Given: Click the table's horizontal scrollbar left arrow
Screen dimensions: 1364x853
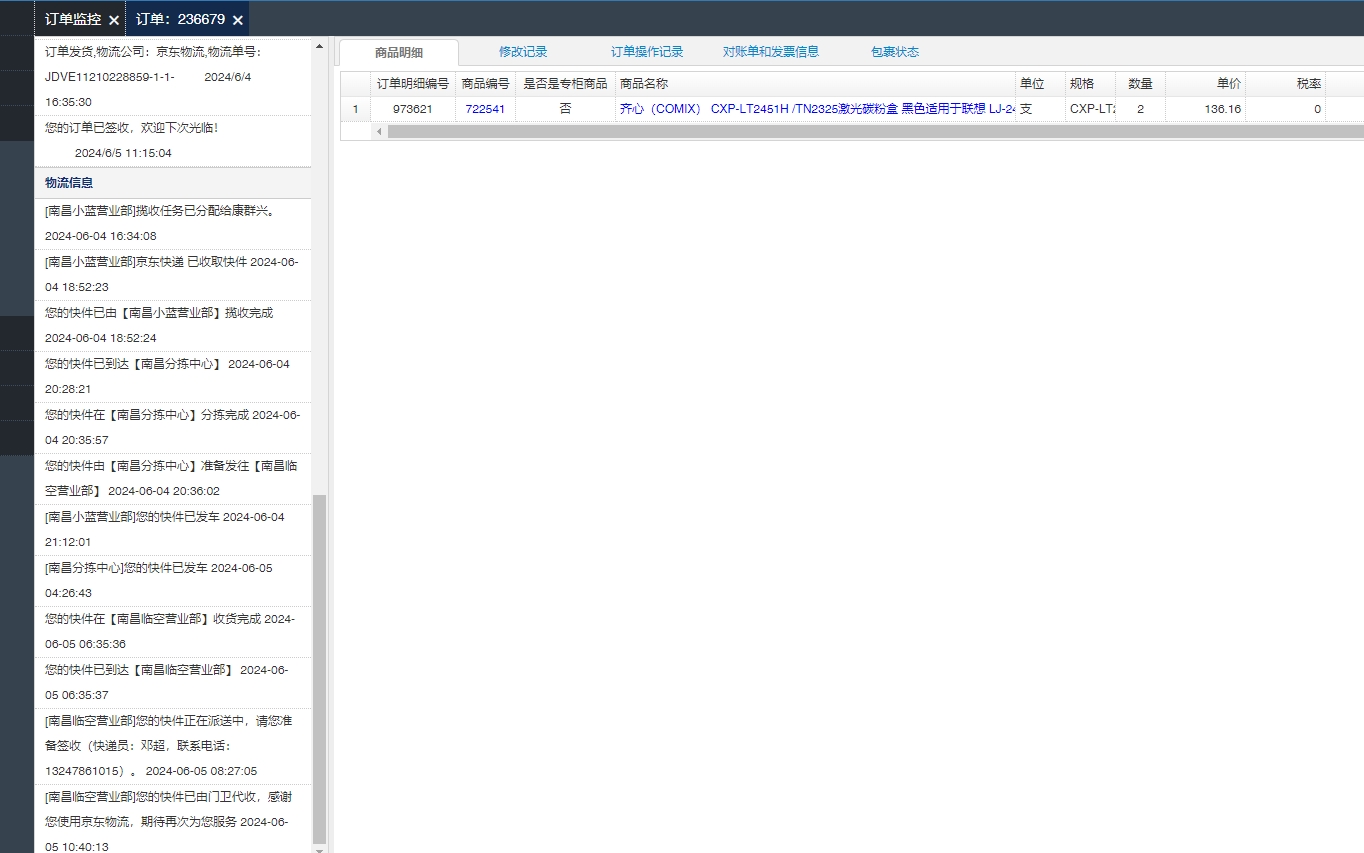Looking at the screenshot, I should (x=379, y=131).
